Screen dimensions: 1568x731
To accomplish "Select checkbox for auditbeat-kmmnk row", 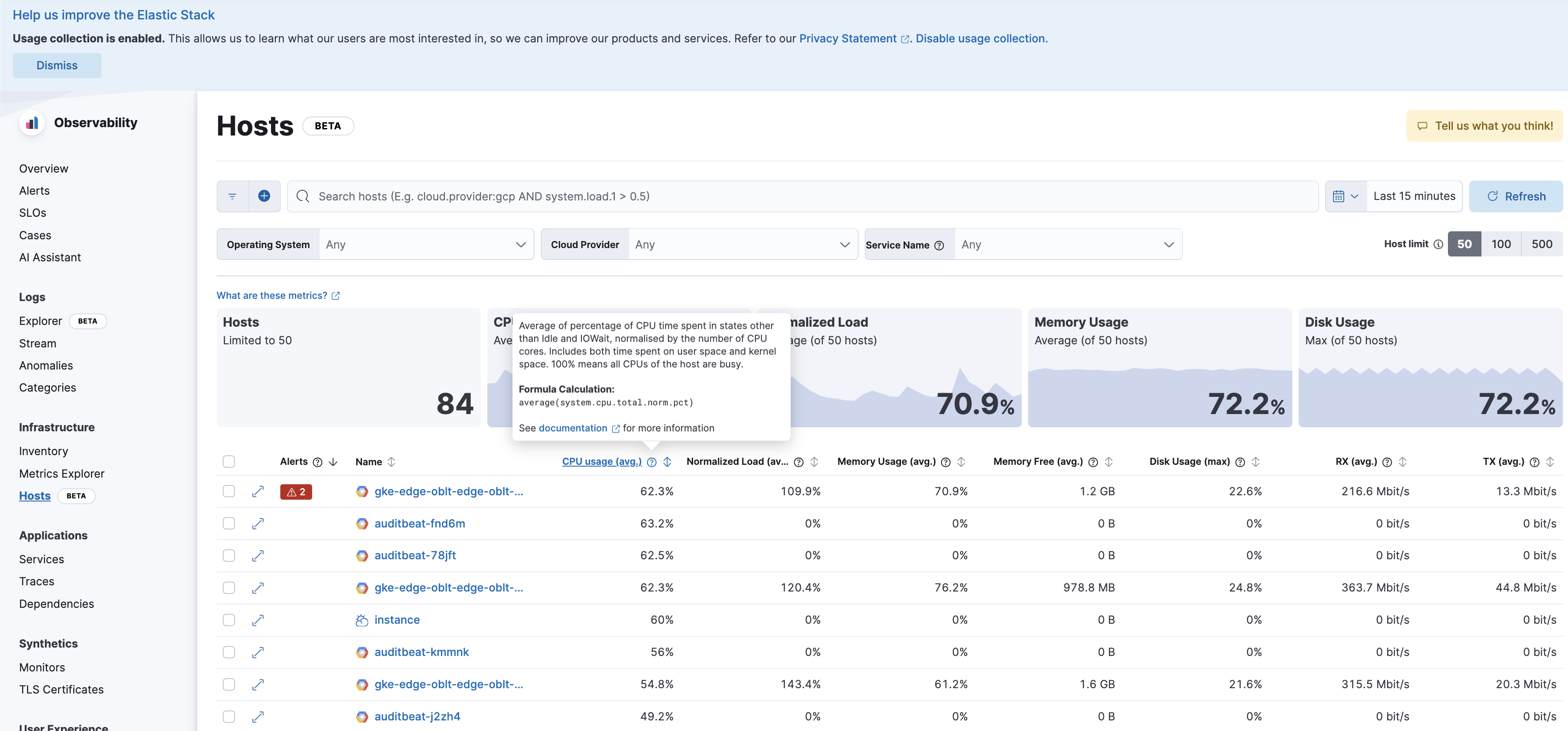I will point(229,652).
